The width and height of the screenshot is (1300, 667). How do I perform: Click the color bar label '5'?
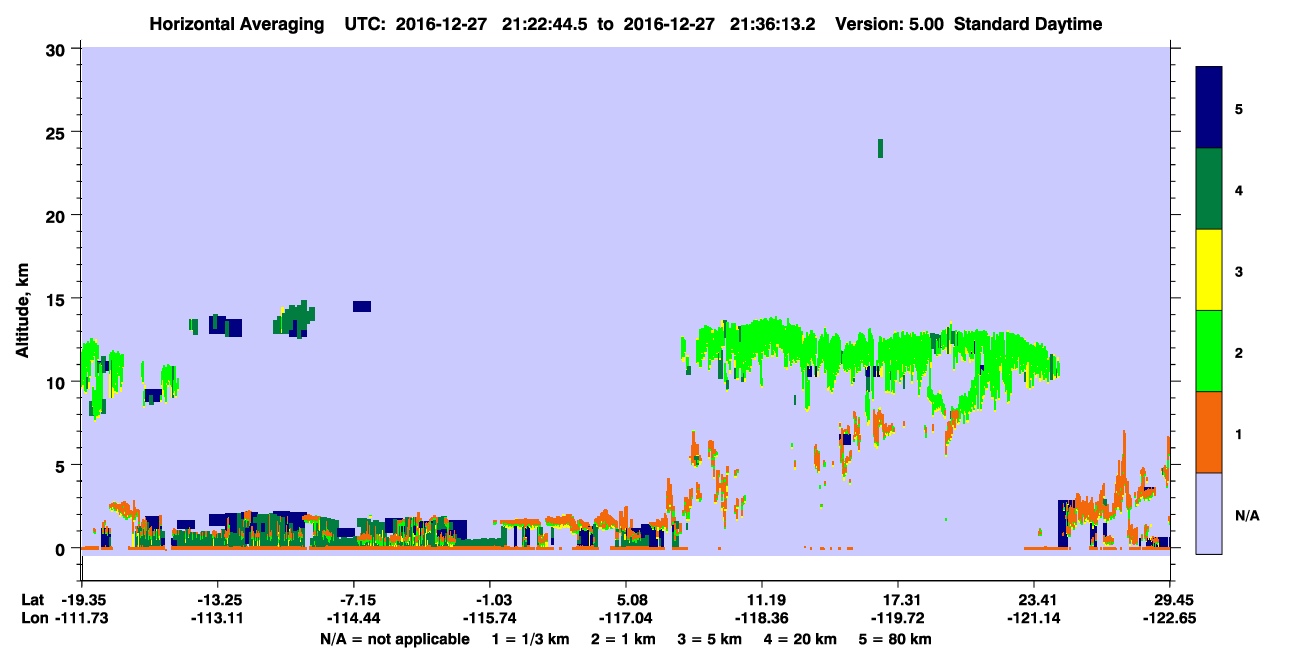pos(1239,108)
